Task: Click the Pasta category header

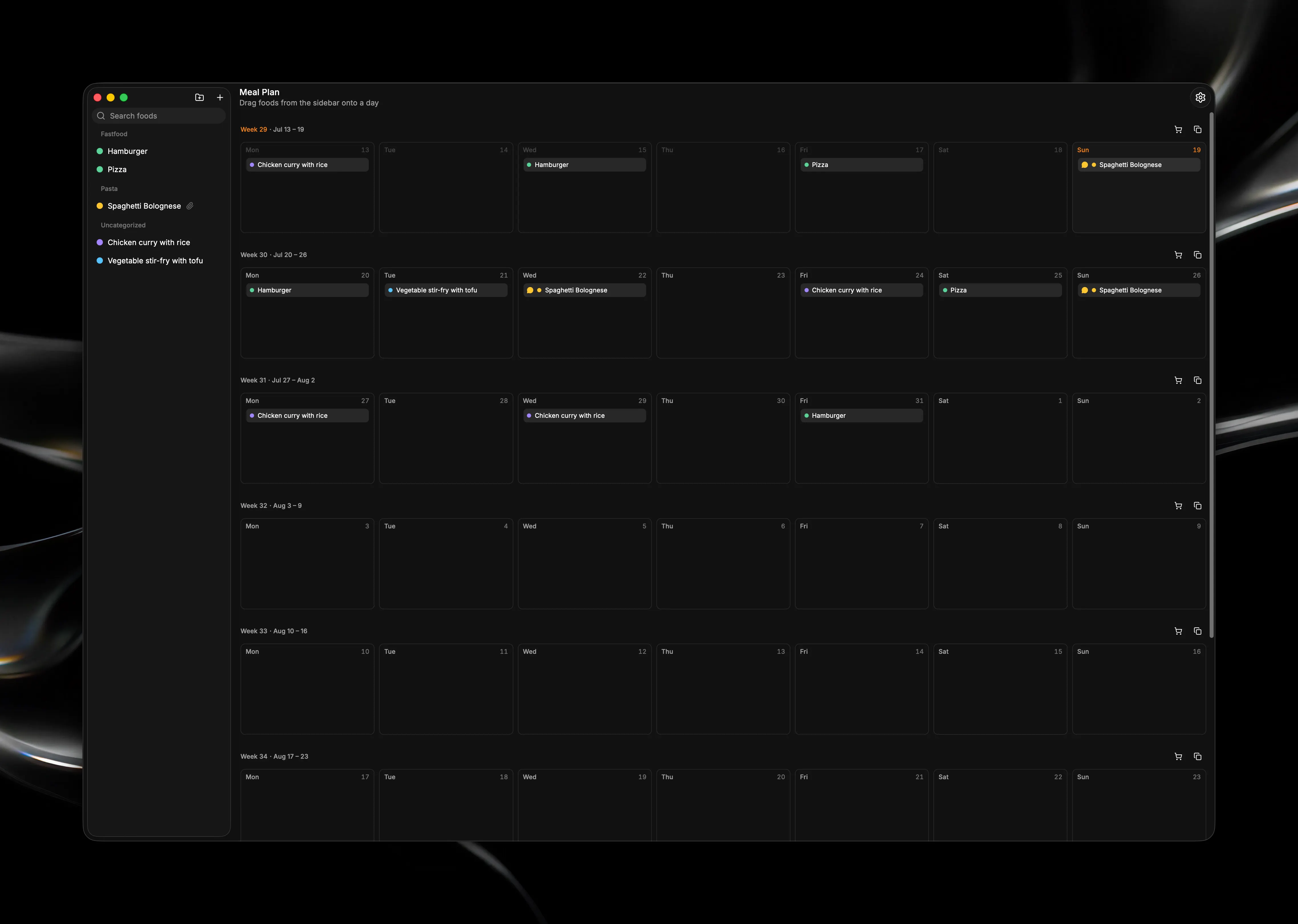Action: 109,189
